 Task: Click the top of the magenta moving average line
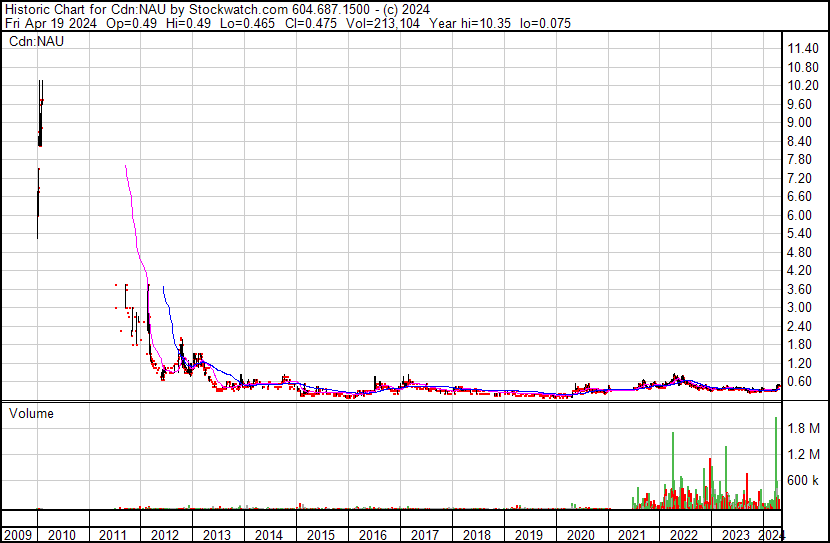point(125,167)
